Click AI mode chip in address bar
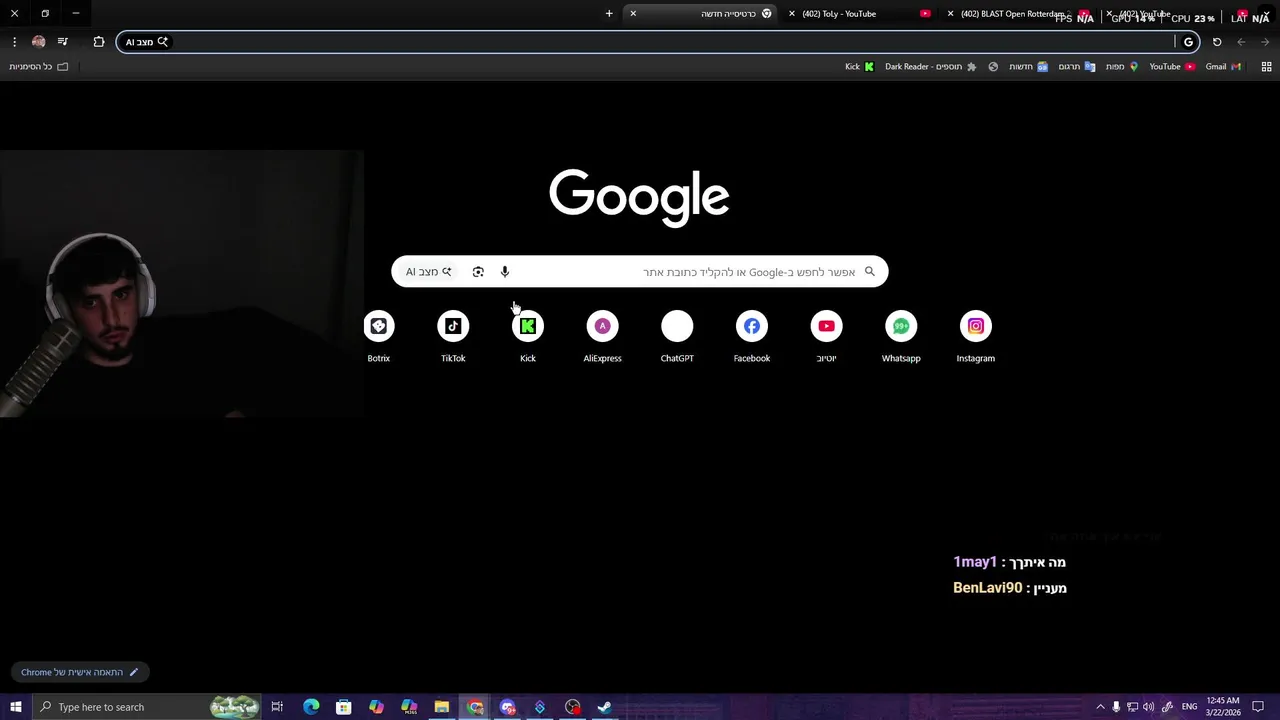This screenshot has height=720, width=1280. pos(147,42)
